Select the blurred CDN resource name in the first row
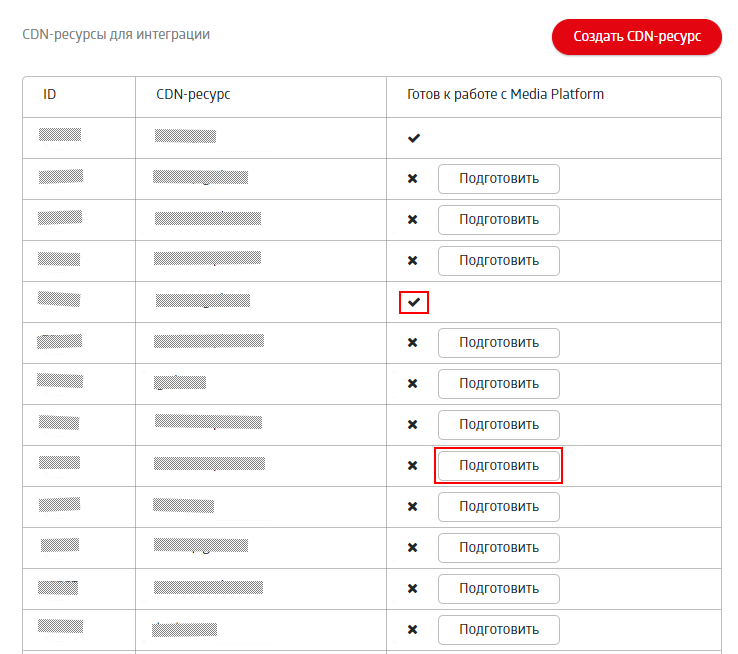 [186, 136]
